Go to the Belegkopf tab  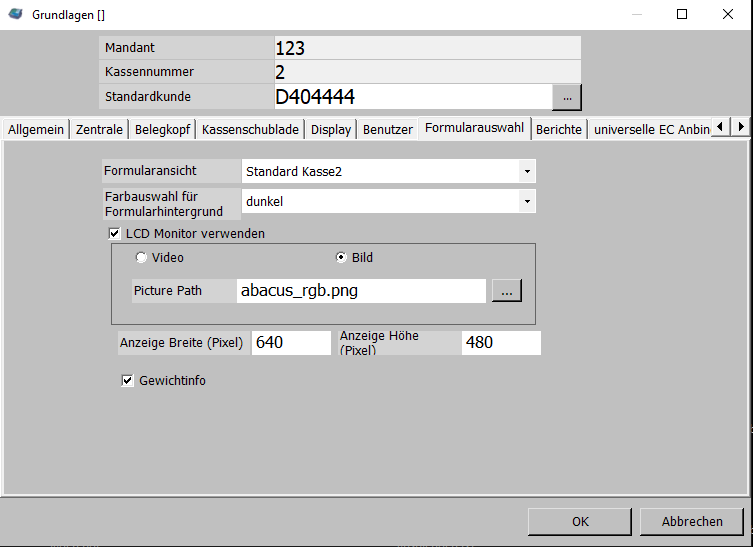click(x=162, y=129)
